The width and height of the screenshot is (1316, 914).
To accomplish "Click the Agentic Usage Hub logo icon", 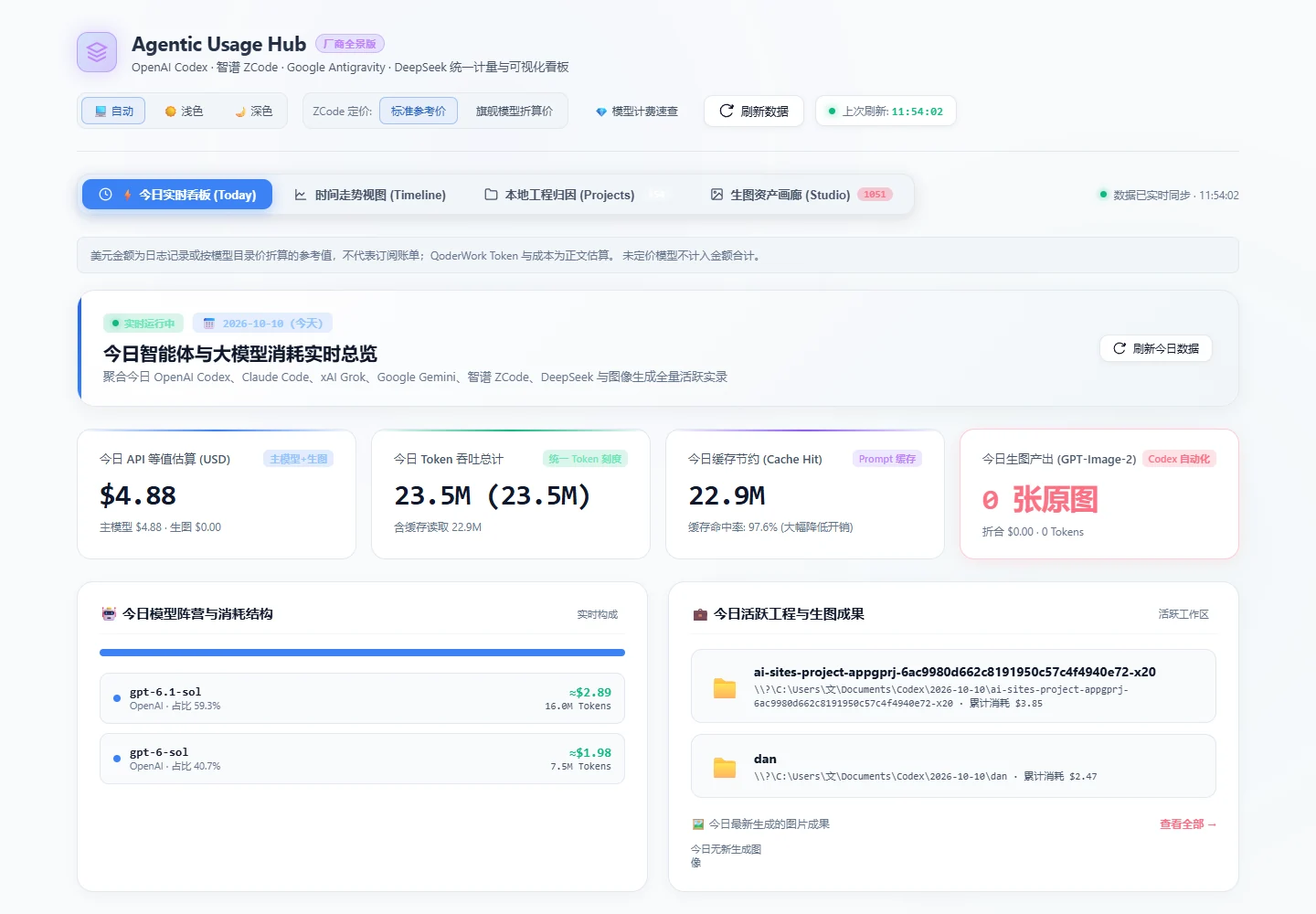I will pyautogui.click(x=97, y=53).
